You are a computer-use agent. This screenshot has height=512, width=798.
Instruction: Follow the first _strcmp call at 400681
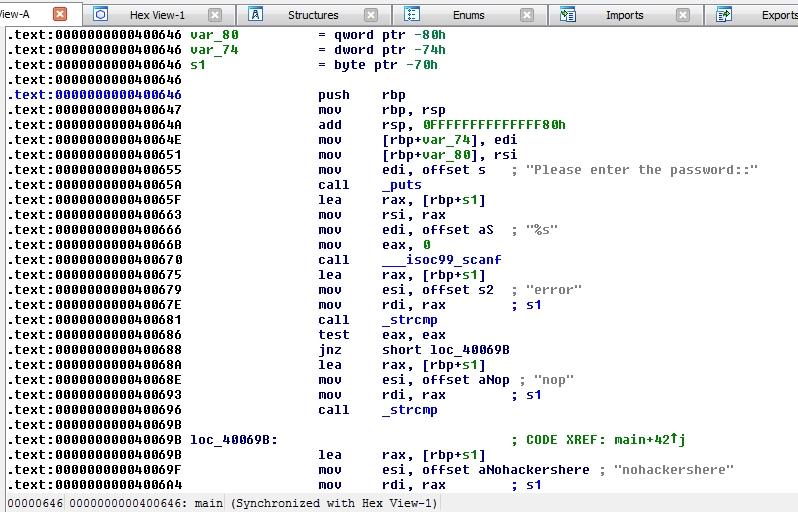coord(410,320)
